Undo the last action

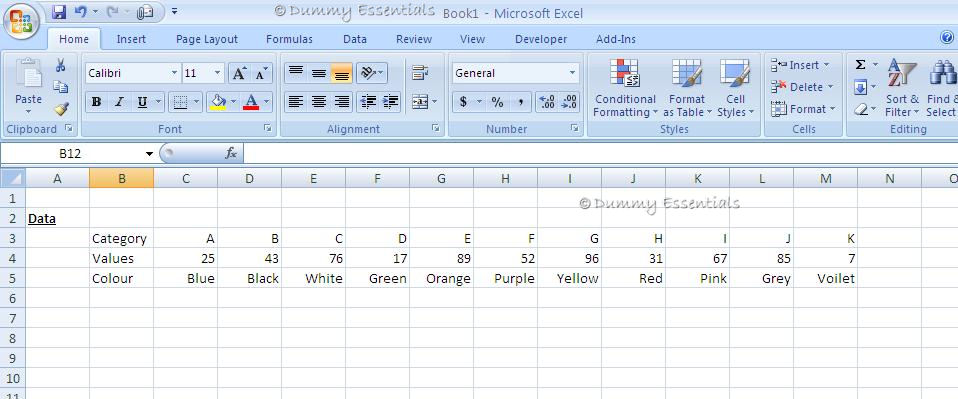pyautogui.click(x=80, y=12)
